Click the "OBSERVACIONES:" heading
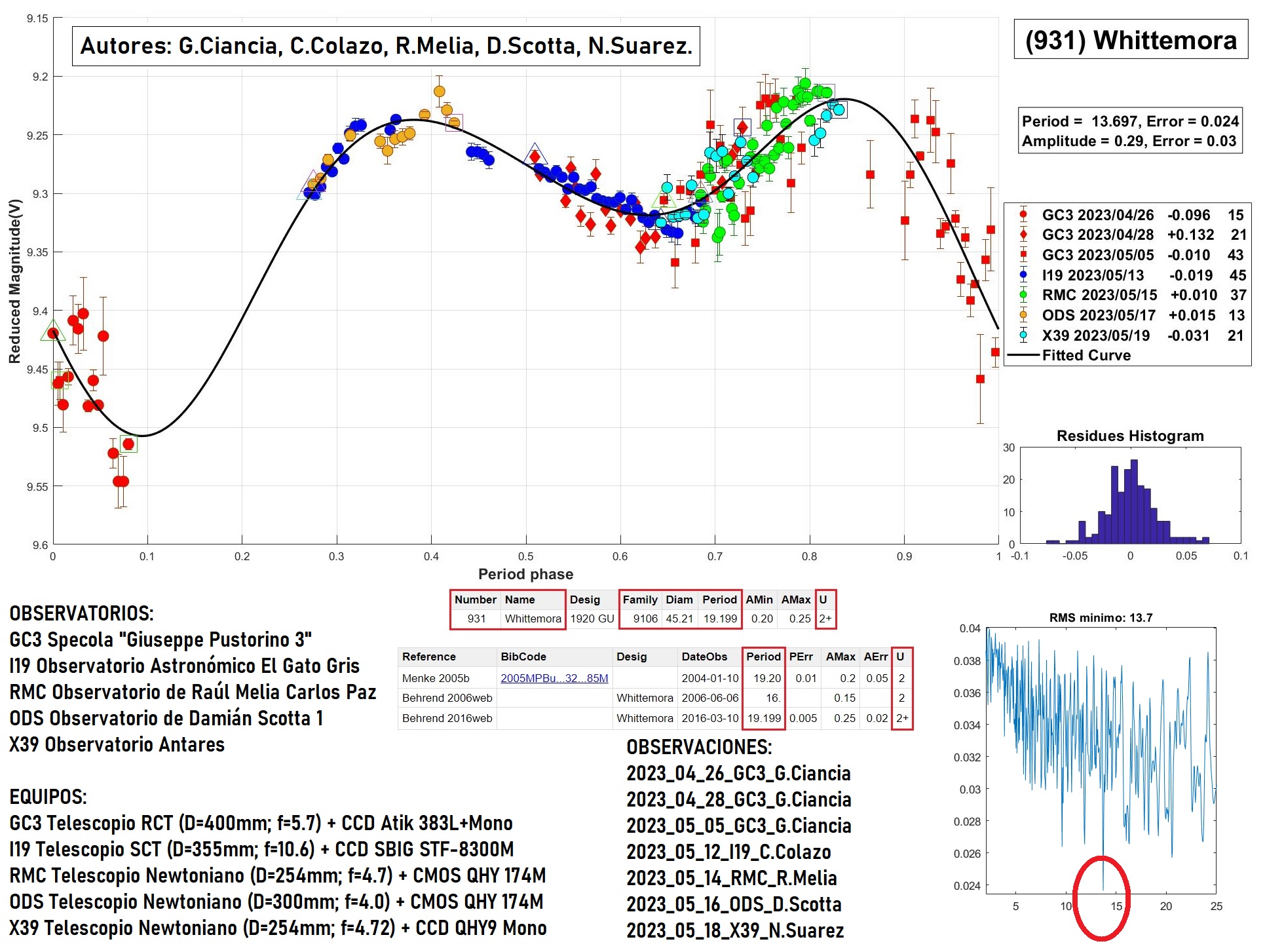The width and height of the screenshot is (1265, 952). click(699, 747)
